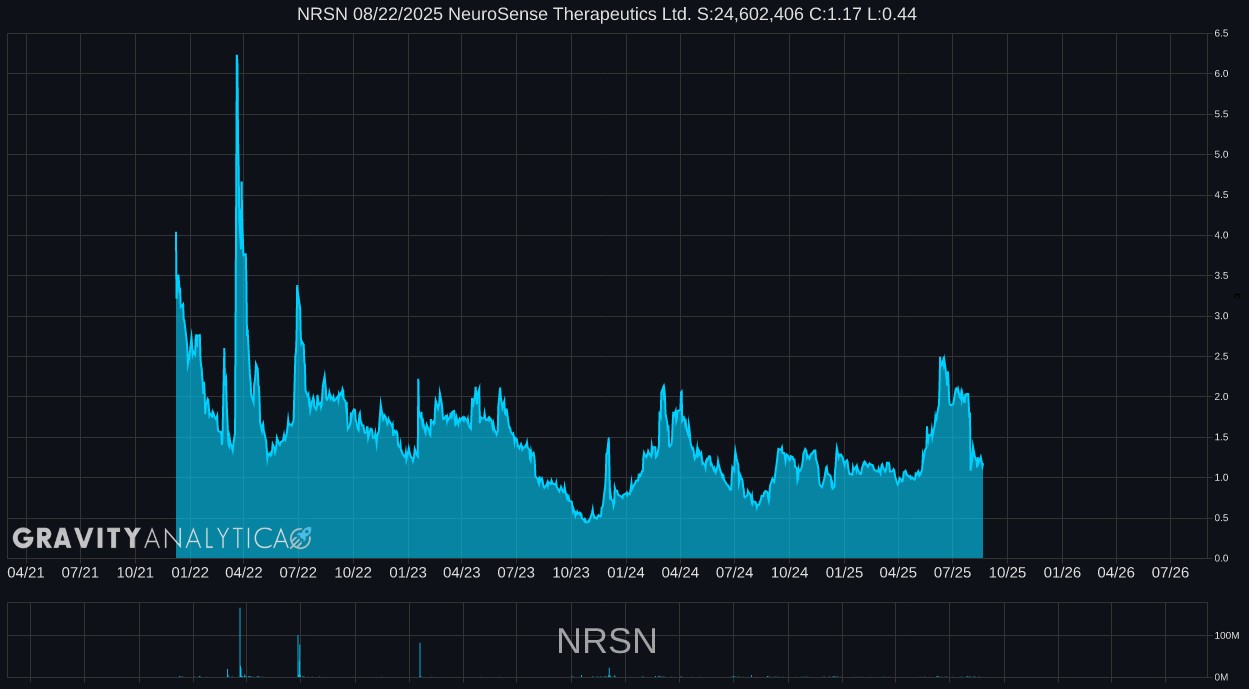Click the 2.5 price axis value

coord(1221,357)
